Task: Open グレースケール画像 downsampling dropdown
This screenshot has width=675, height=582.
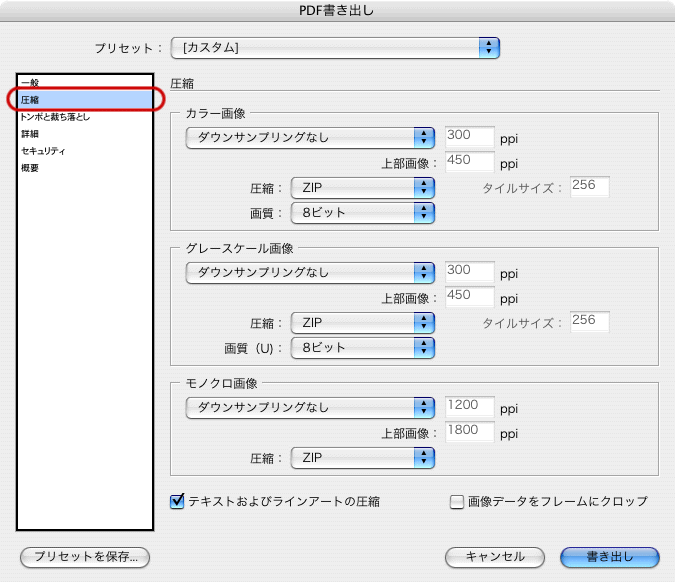Action: [x=310, y=272]
